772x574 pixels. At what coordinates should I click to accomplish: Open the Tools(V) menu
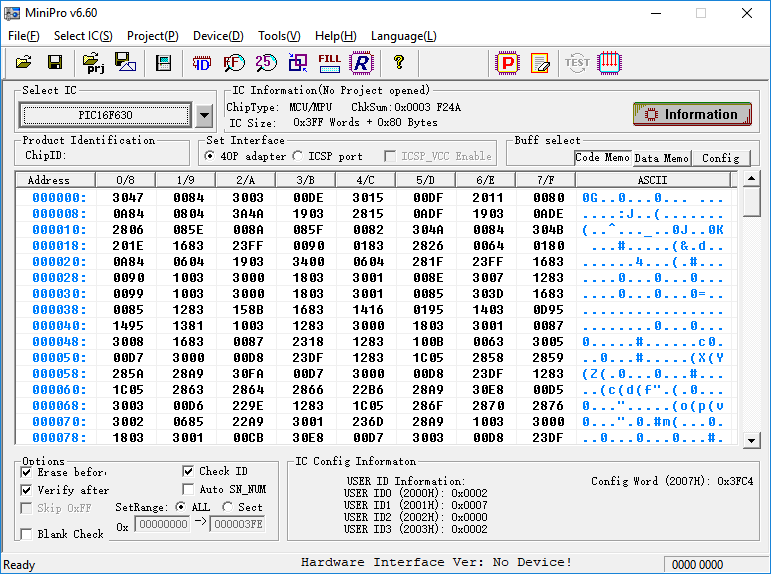pos(279,36)
